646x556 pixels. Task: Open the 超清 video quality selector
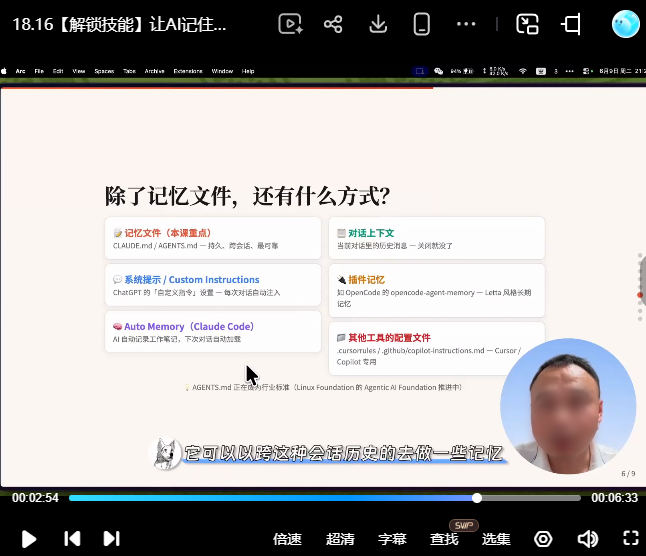(340, 539)
